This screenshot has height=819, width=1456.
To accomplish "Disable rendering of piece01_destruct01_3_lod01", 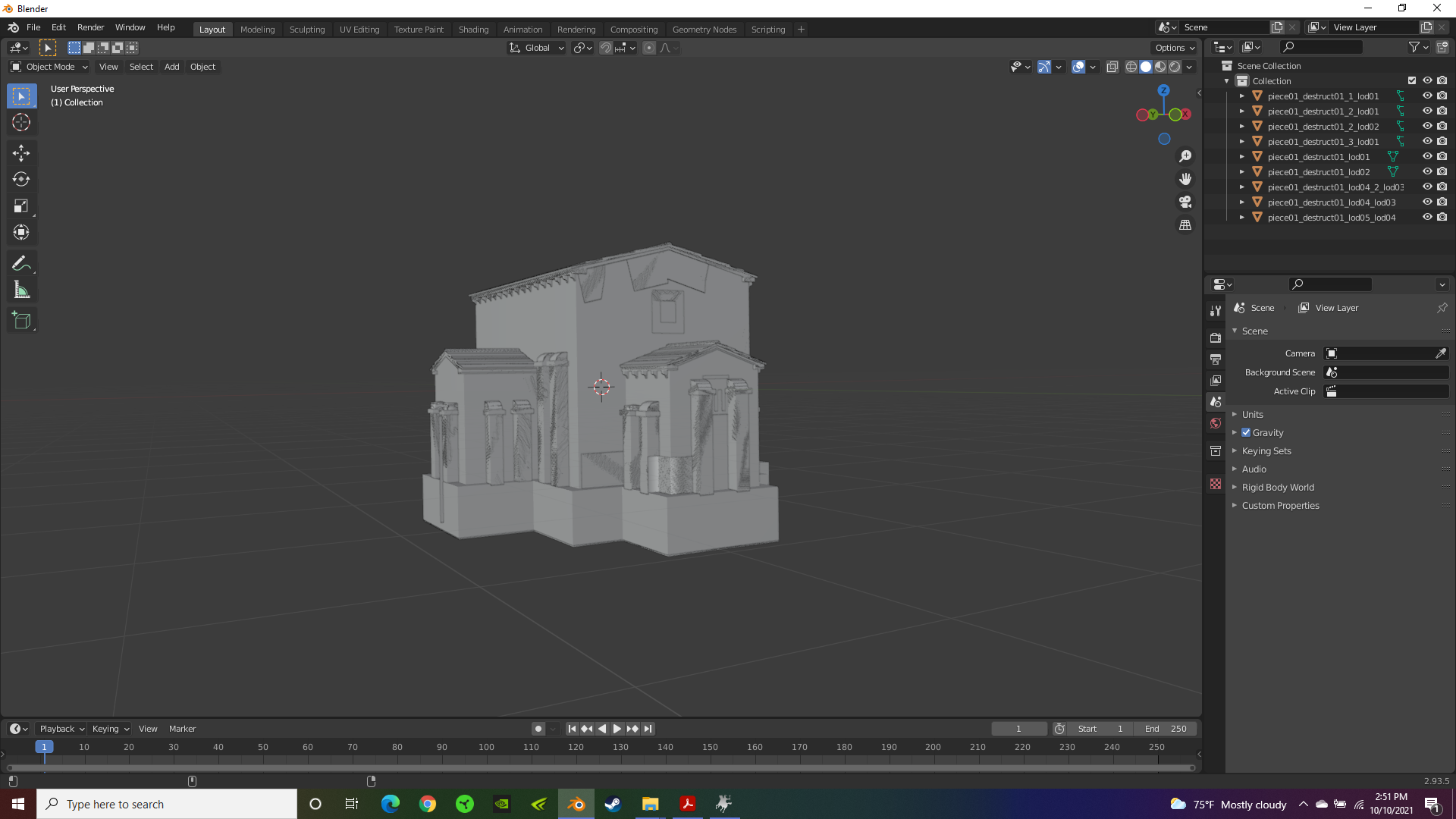I will pyautogui.click(x=1442, y=141).
